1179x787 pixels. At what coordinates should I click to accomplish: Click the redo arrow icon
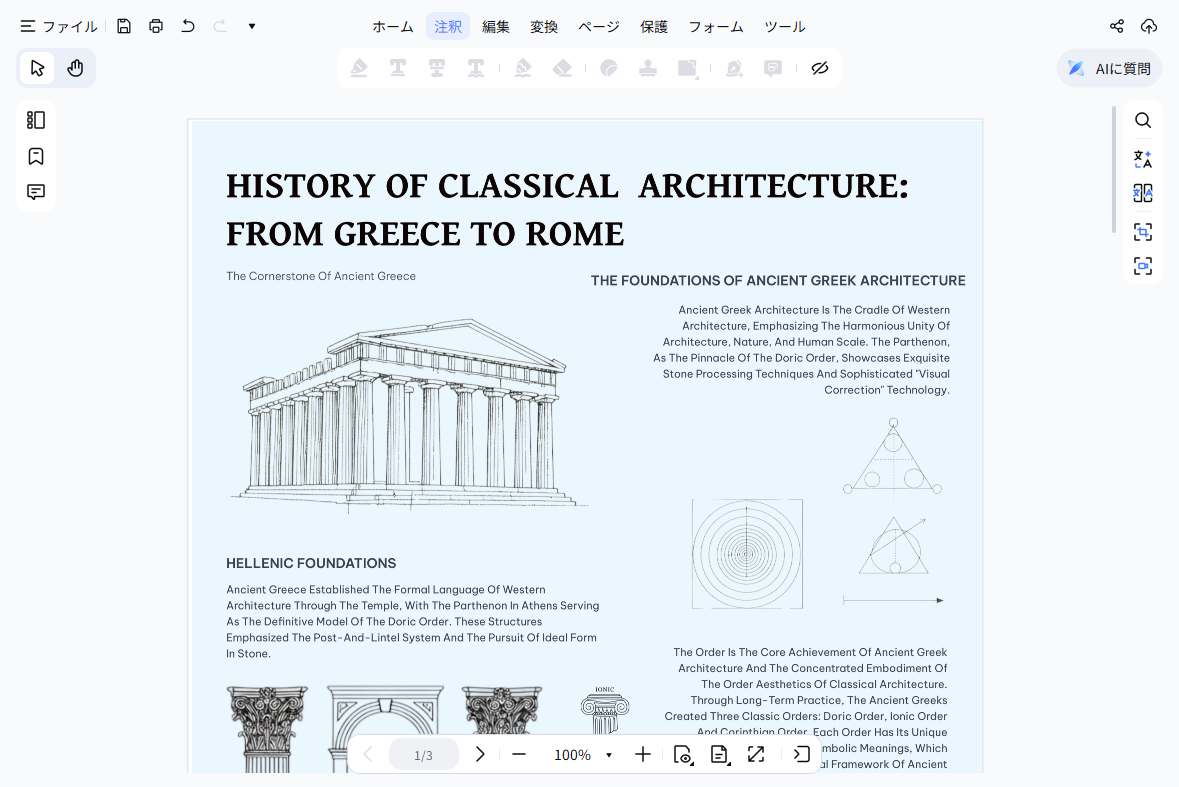coord(220,26)
